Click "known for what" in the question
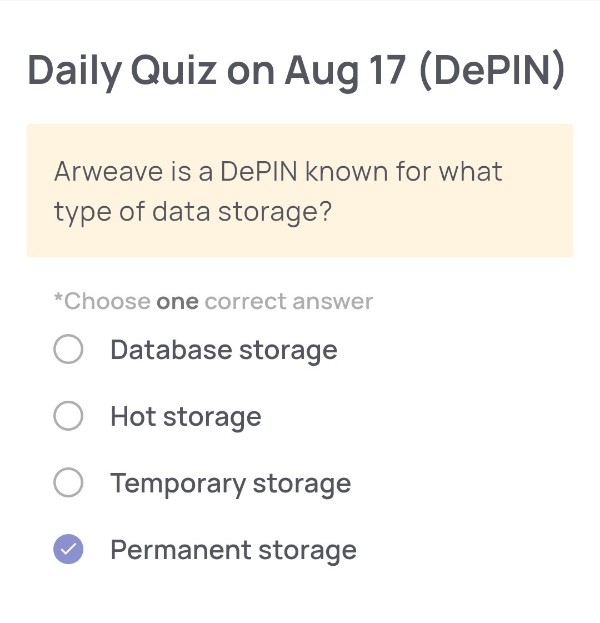Image resolution: width=600 pixels, height=623 pixels. [x=404, y=172]
